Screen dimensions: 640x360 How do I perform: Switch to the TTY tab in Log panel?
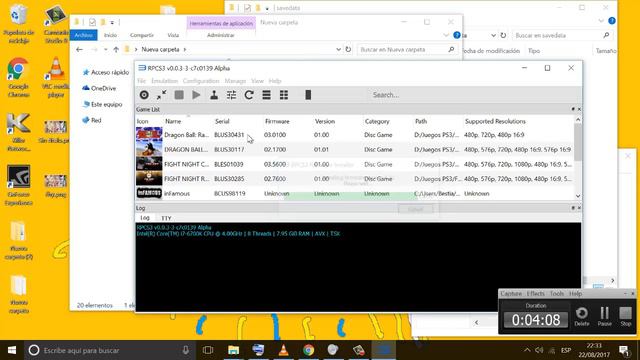tap(166, 218)
